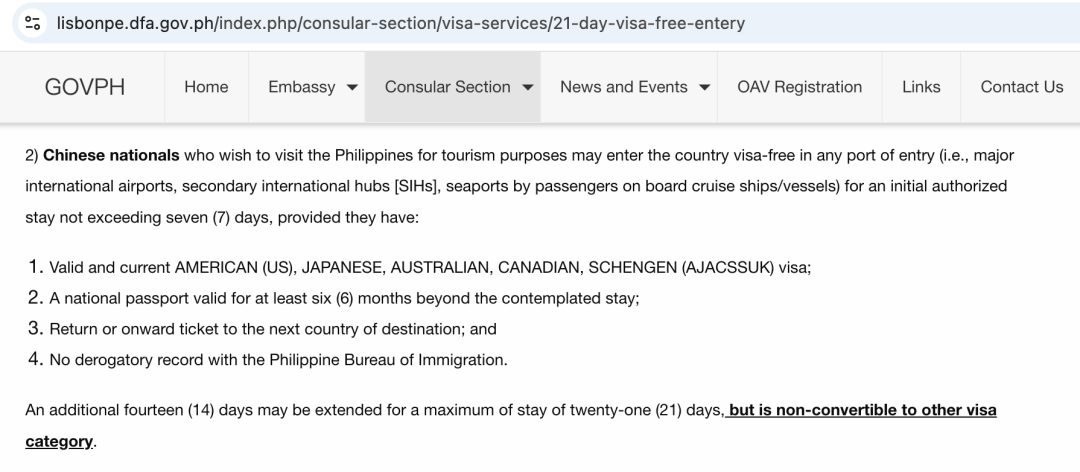
Task: Click the underlined "non-convertible to other visa" text
Action: [x=862, y=411]
